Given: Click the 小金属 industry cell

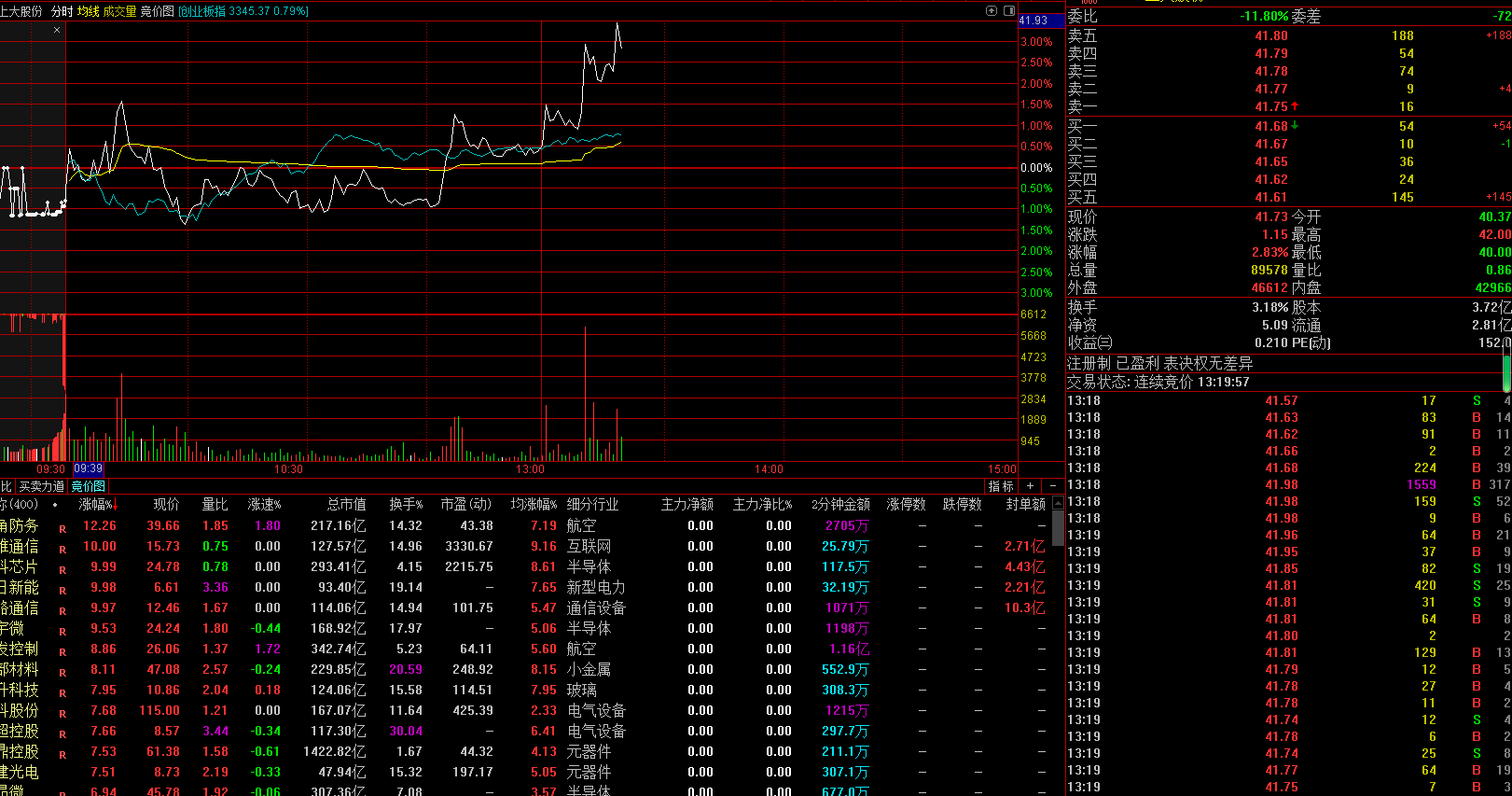Looking at the screenshot, I should 589,669.
